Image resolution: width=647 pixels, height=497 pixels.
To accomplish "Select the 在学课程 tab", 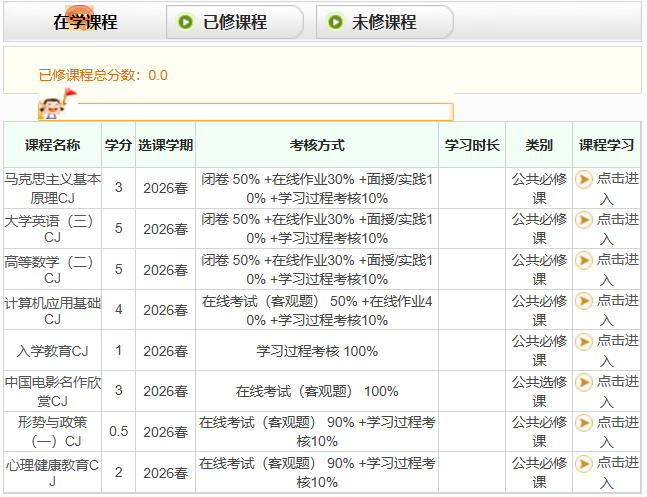I will pyautogui.click(x=85, y=22).
